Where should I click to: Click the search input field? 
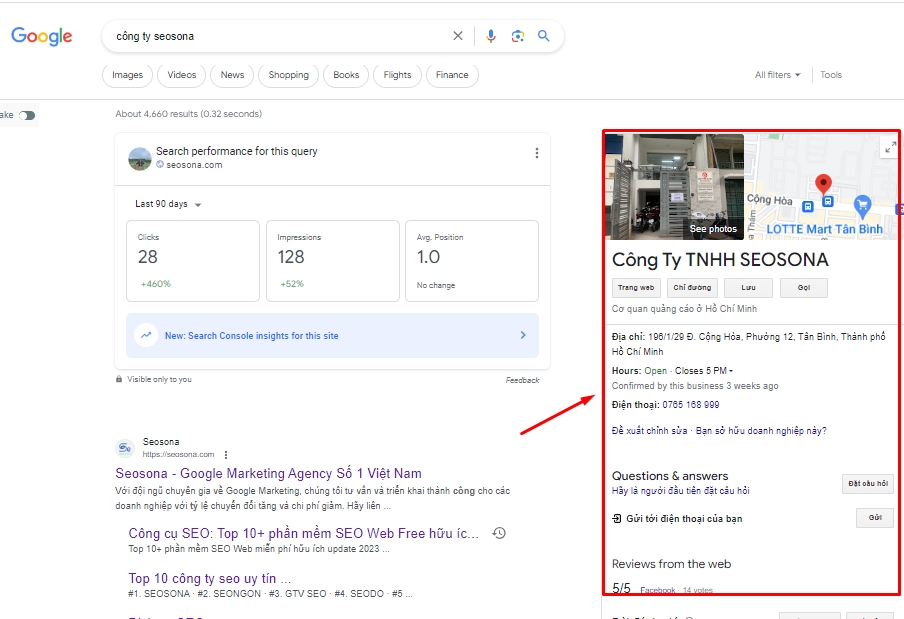coord(280,36)
